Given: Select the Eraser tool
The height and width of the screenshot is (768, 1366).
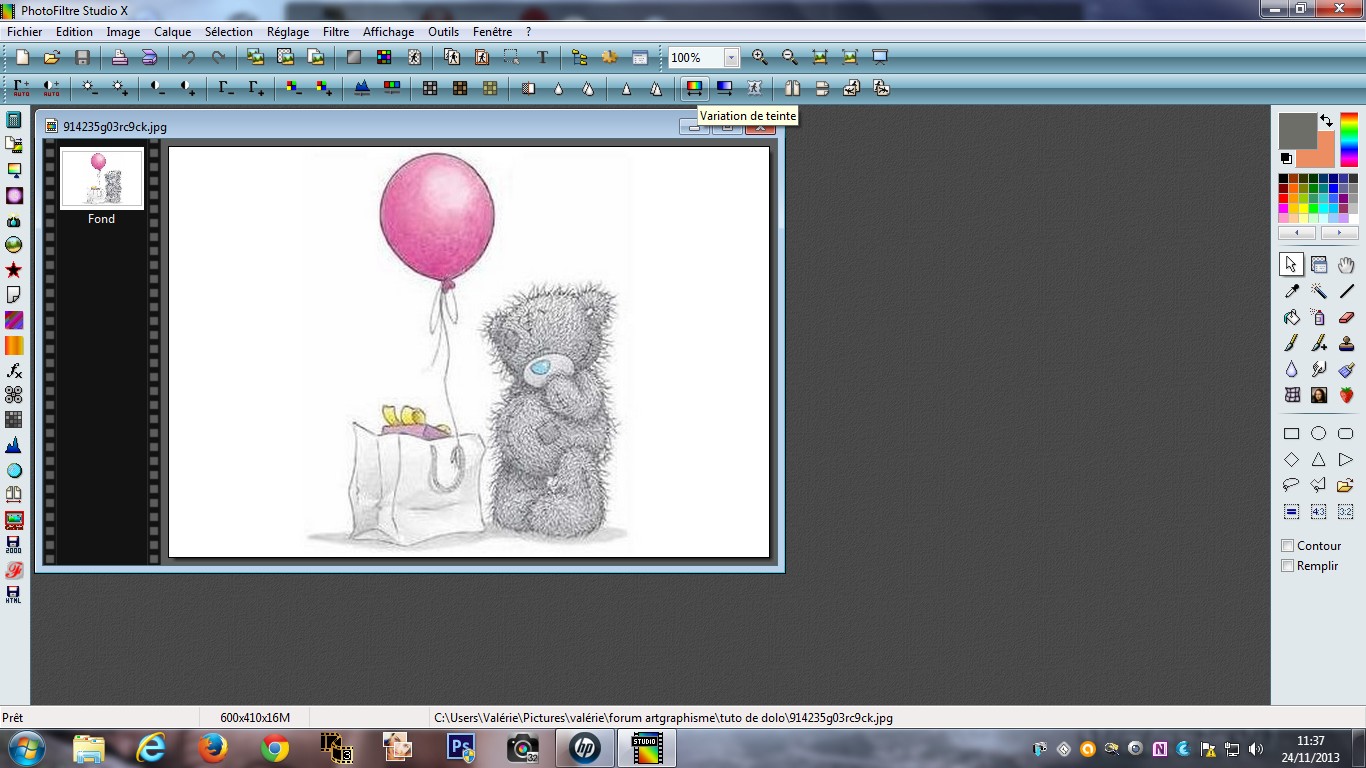Looking at the screenshot, I should point(1346,318).
